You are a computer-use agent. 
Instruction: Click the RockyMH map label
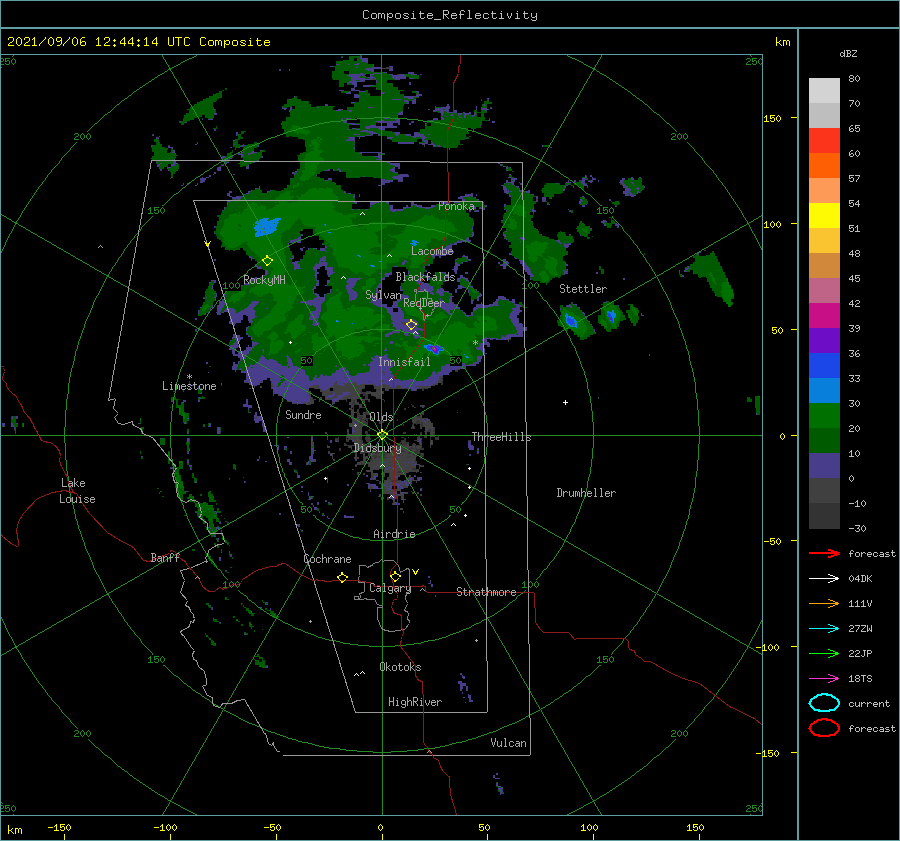pos(264,280)
